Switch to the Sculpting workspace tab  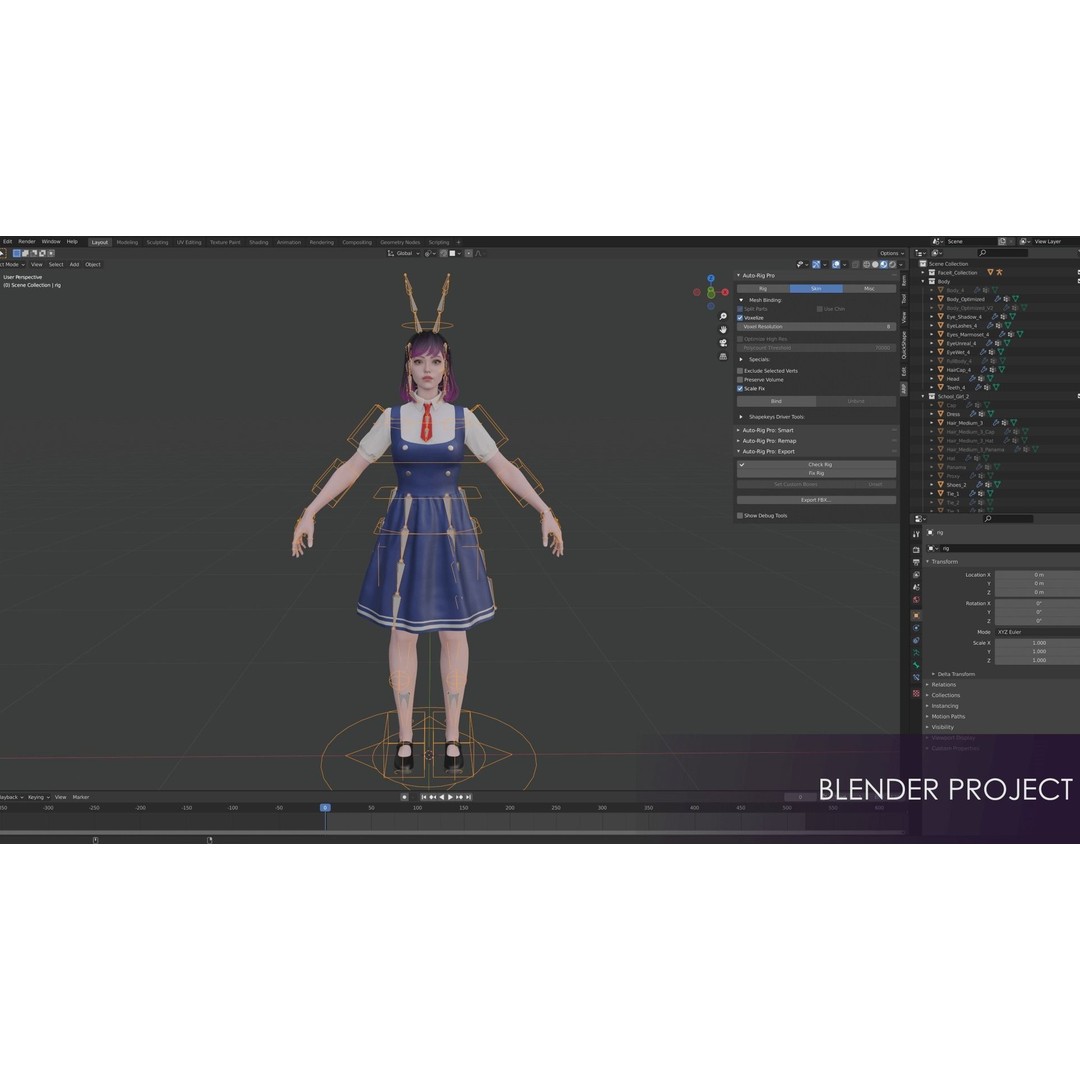157,242
